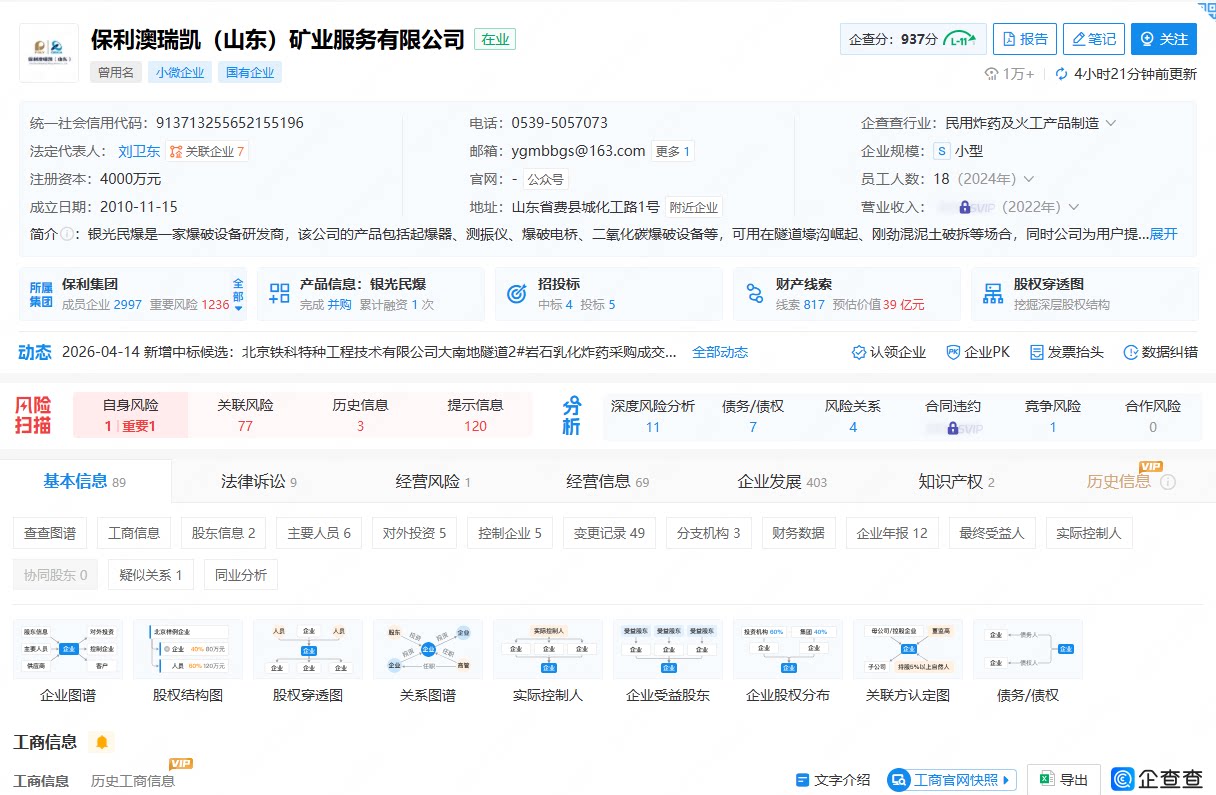Click the info icon beside 历史信息 VIP tab

pyautogui.click(x=1167, y=482)
